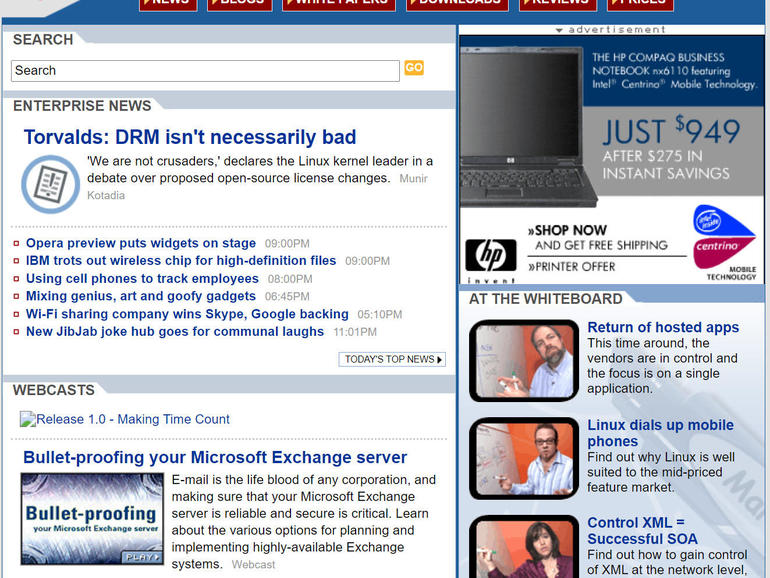Open the Torvalds: DRM isn't necessarily bad headline

190,137
